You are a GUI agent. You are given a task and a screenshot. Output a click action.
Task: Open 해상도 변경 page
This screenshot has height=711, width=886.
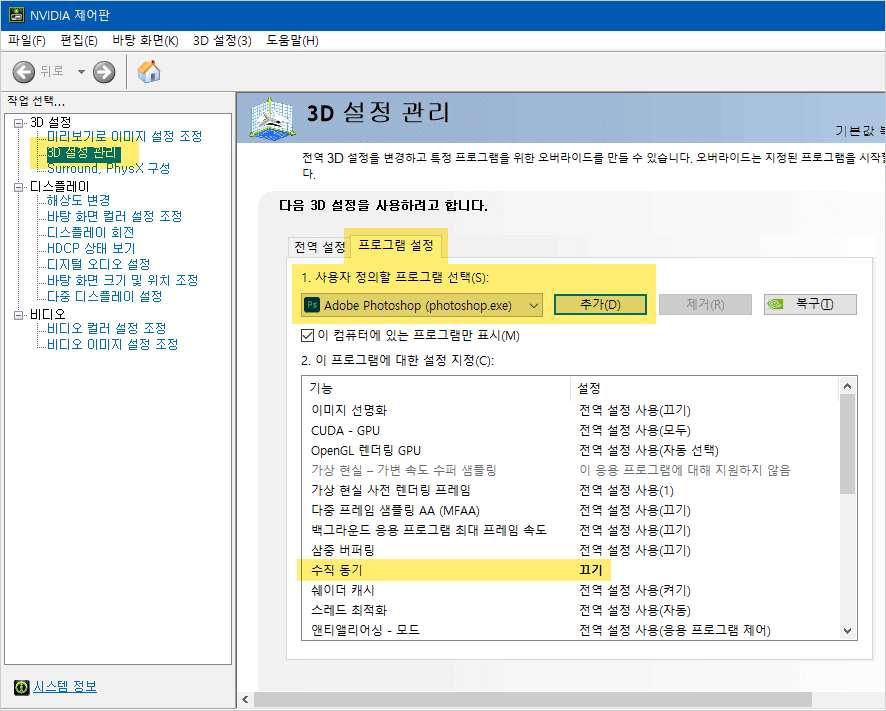(x=79, y=200)
